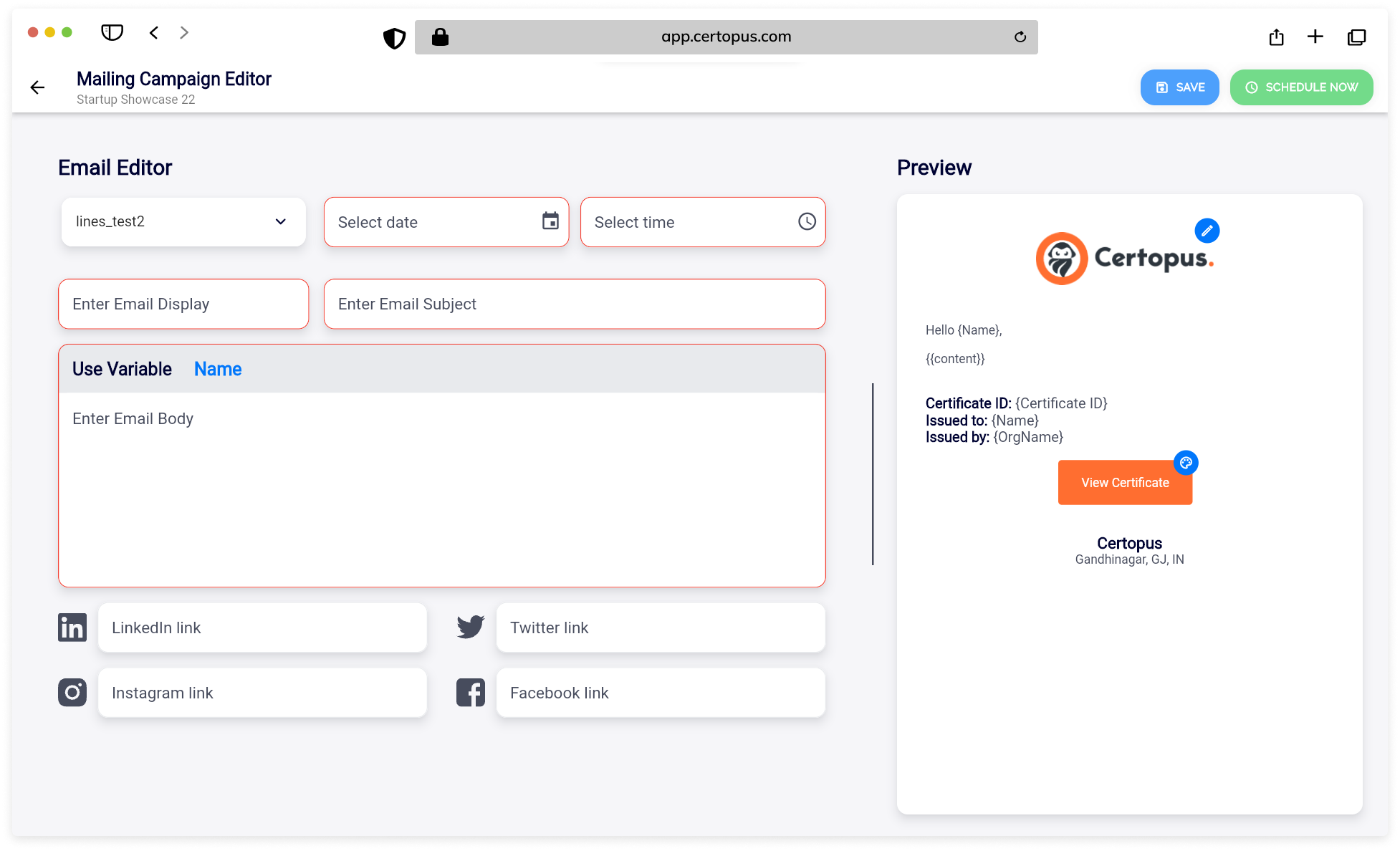The image size is (1400, 851).
Task: Open the palette icon on View Certificate button
Action: click(x=1186, y=463)
